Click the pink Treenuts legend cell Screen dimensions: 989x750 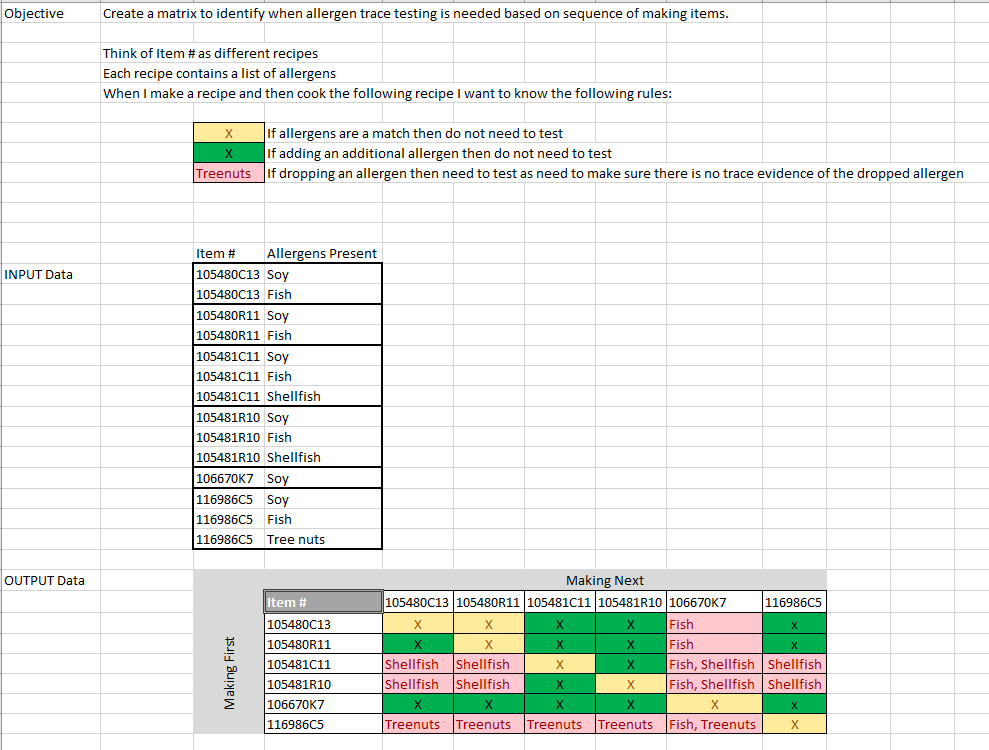click(x=228, y=173)
